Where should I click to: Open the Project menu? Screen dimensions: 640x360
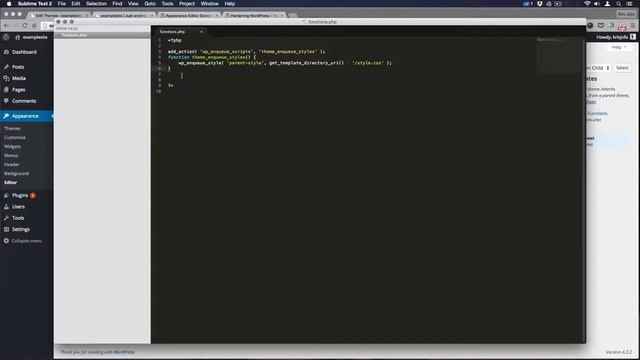(187, 4)
